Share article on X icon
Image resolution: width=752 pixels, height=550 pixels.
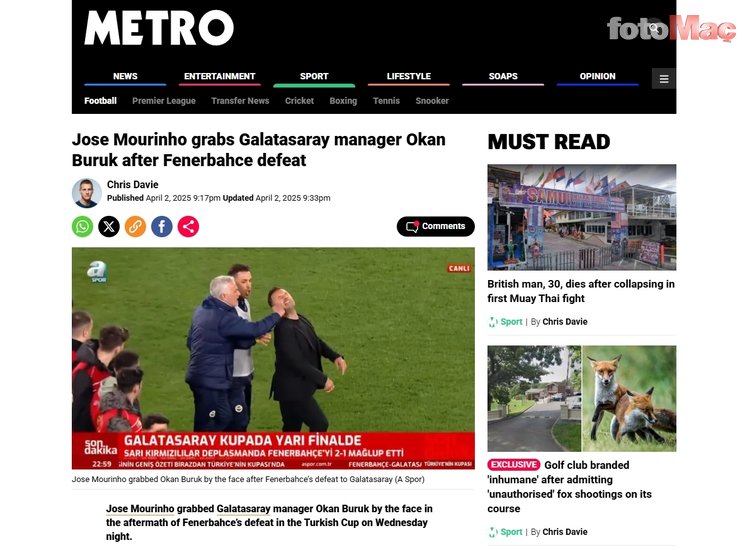point(109,226)
